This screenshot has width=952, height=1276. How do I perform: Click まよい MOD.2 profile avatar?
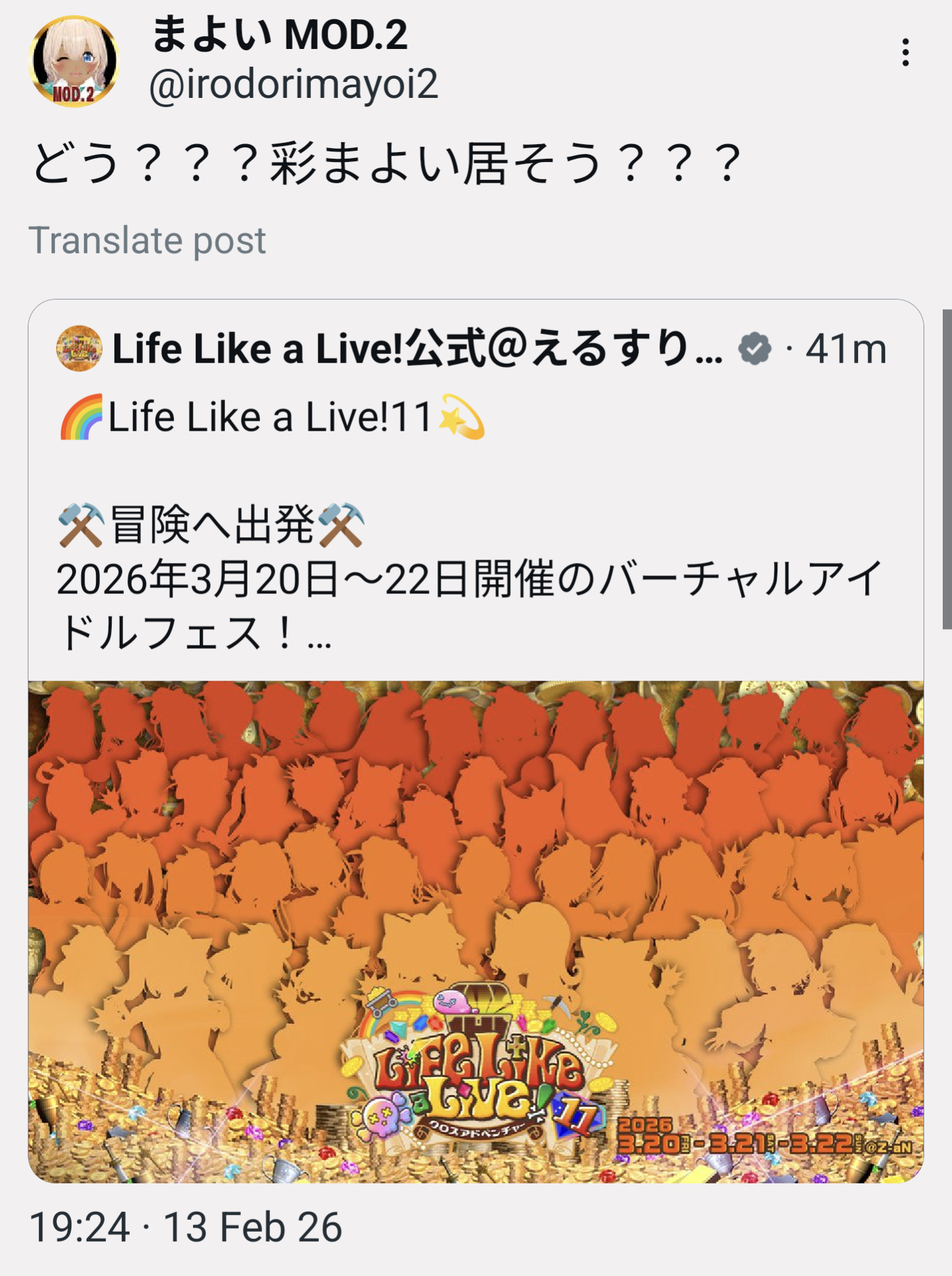pyautogui.click(x=74, y=62)
